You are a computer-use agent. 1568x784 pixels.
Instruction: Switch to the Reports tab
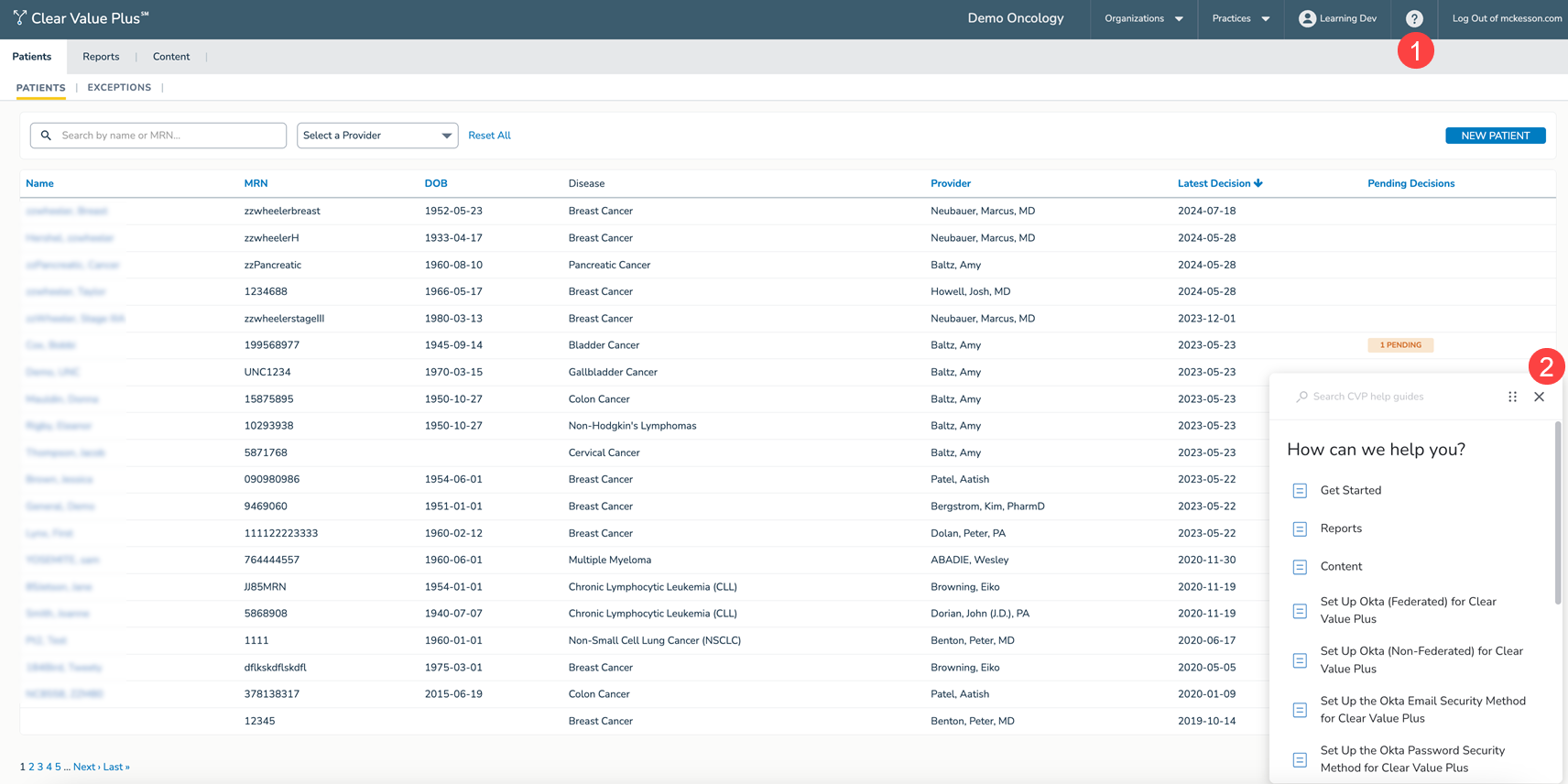[x=101, y=57]
